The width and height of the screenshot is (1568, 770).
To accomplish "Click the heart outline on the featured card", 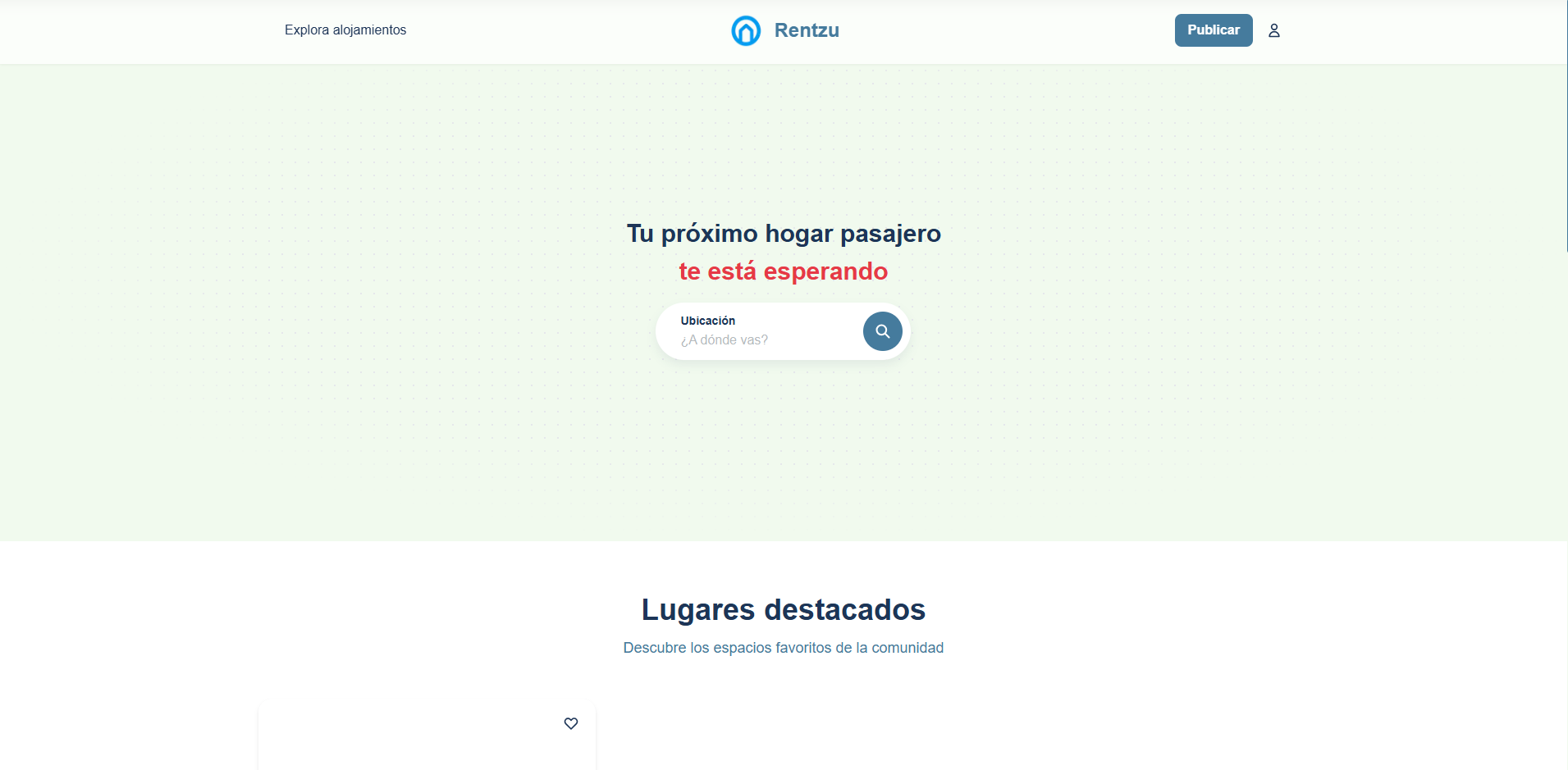I will tap(571, 722).
